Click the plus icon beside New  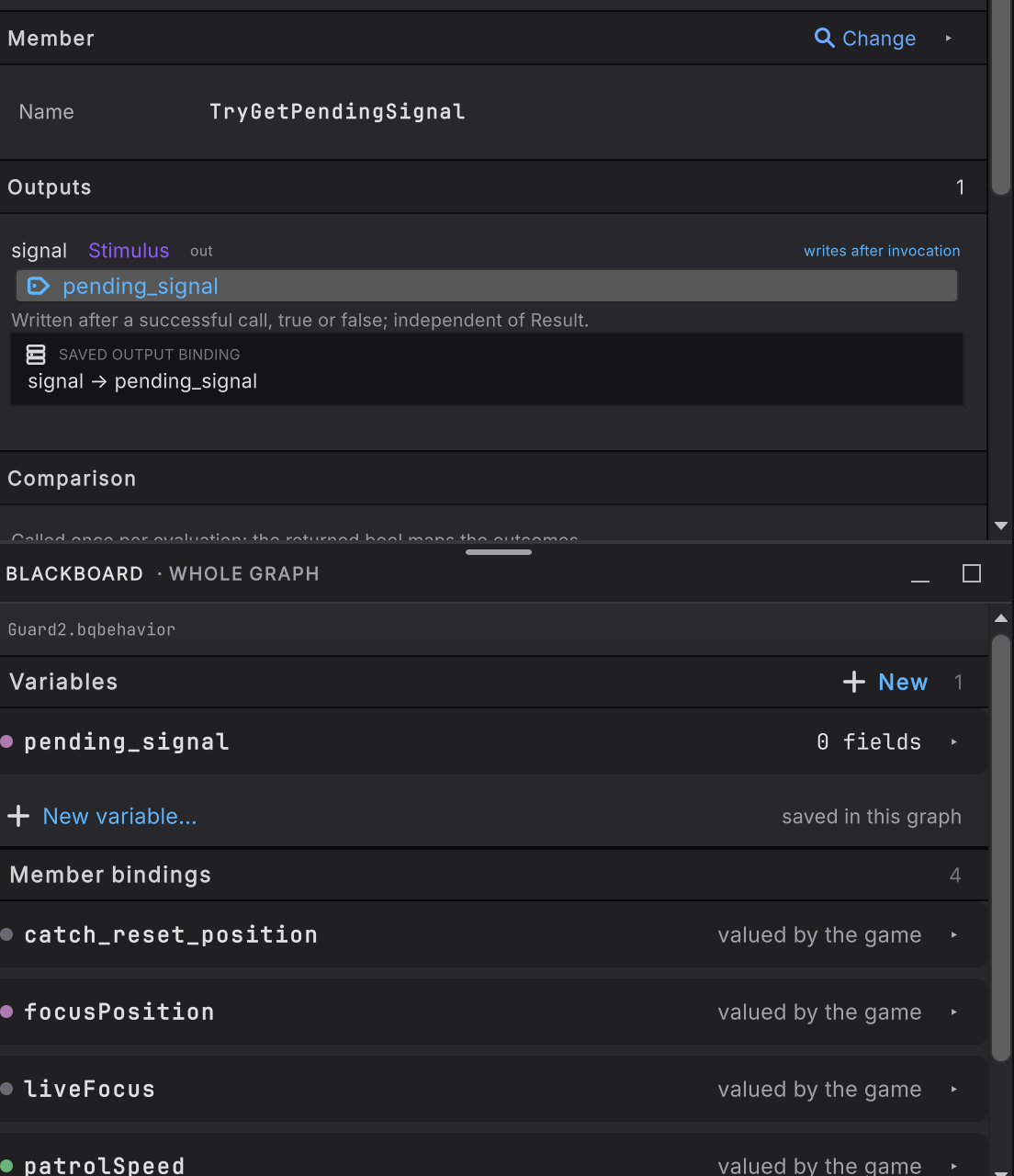pos(854,682)
